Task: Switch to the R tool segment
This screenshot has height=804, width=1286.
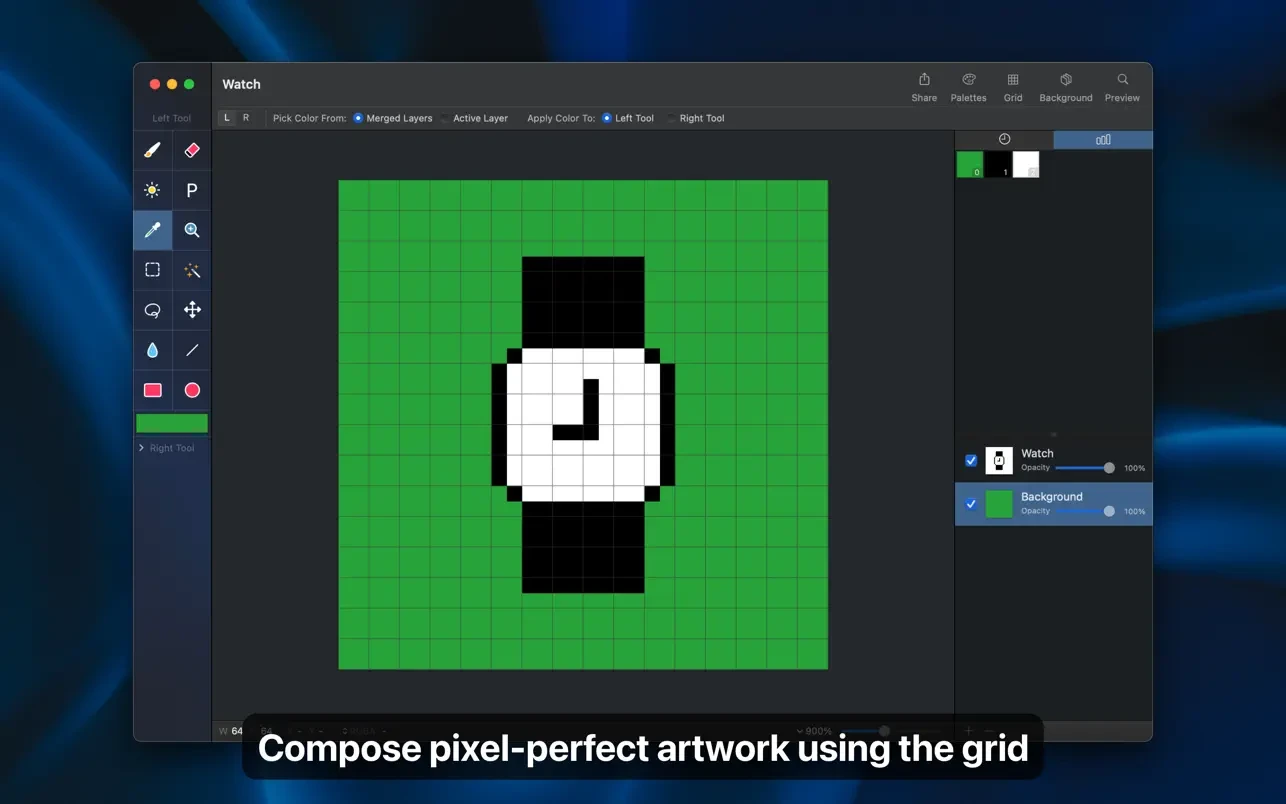Action: (246, 118)
